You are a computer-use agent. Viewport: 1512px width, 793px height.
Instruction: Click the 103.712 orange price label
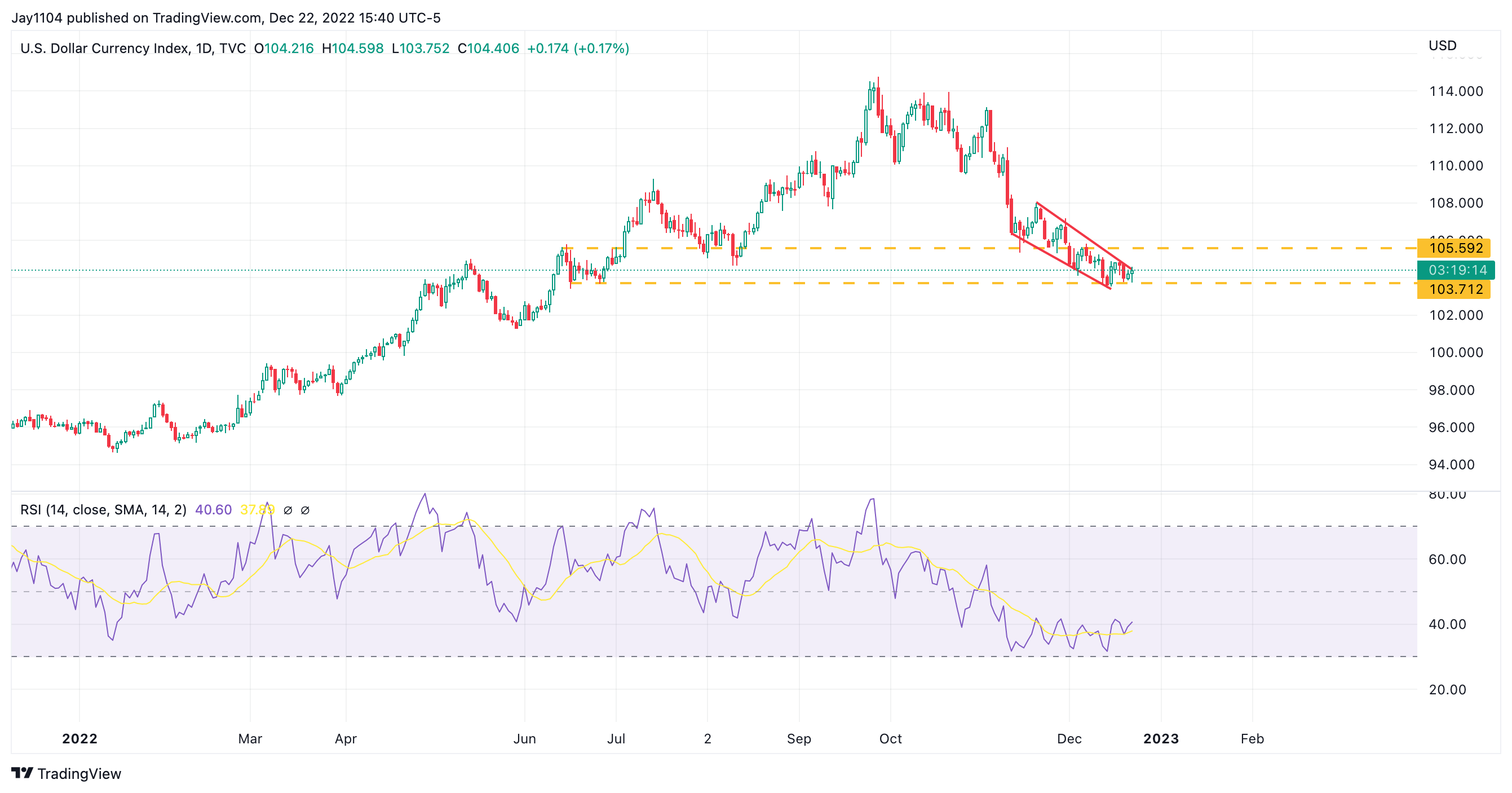(1453, 289)
